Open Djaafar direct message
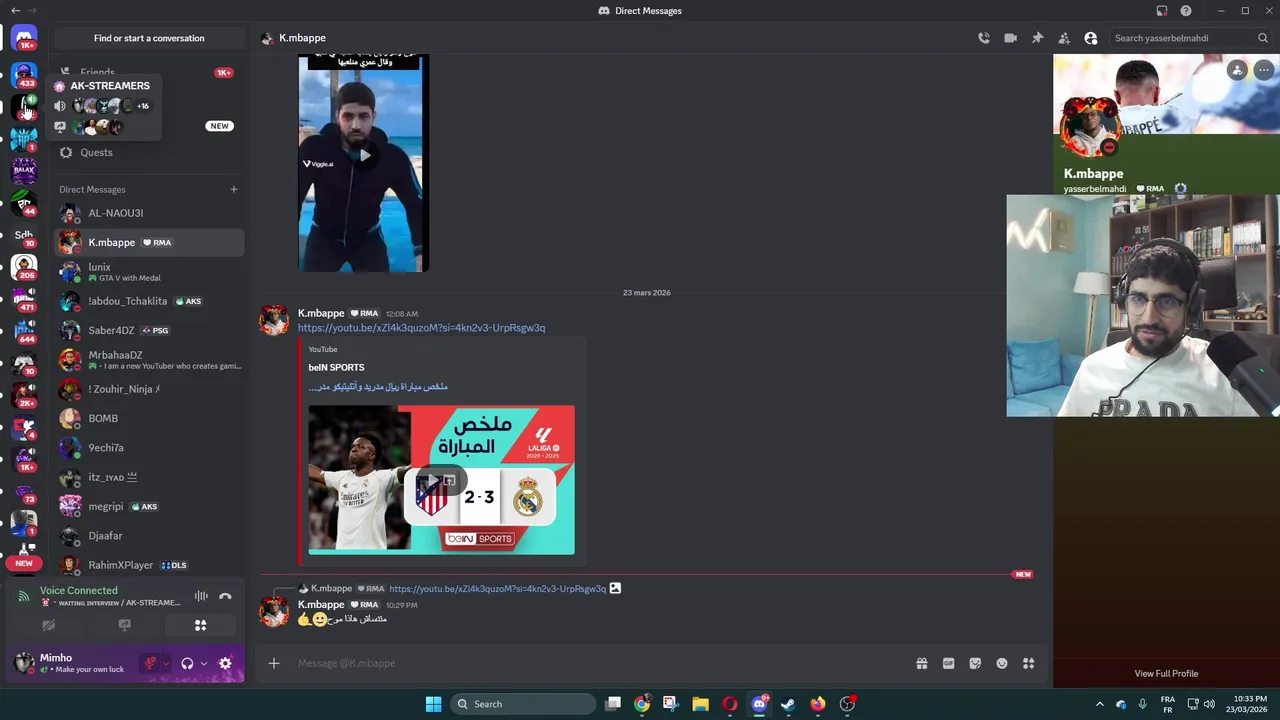This screenshot has height=720, width=1280. point(148,536)
